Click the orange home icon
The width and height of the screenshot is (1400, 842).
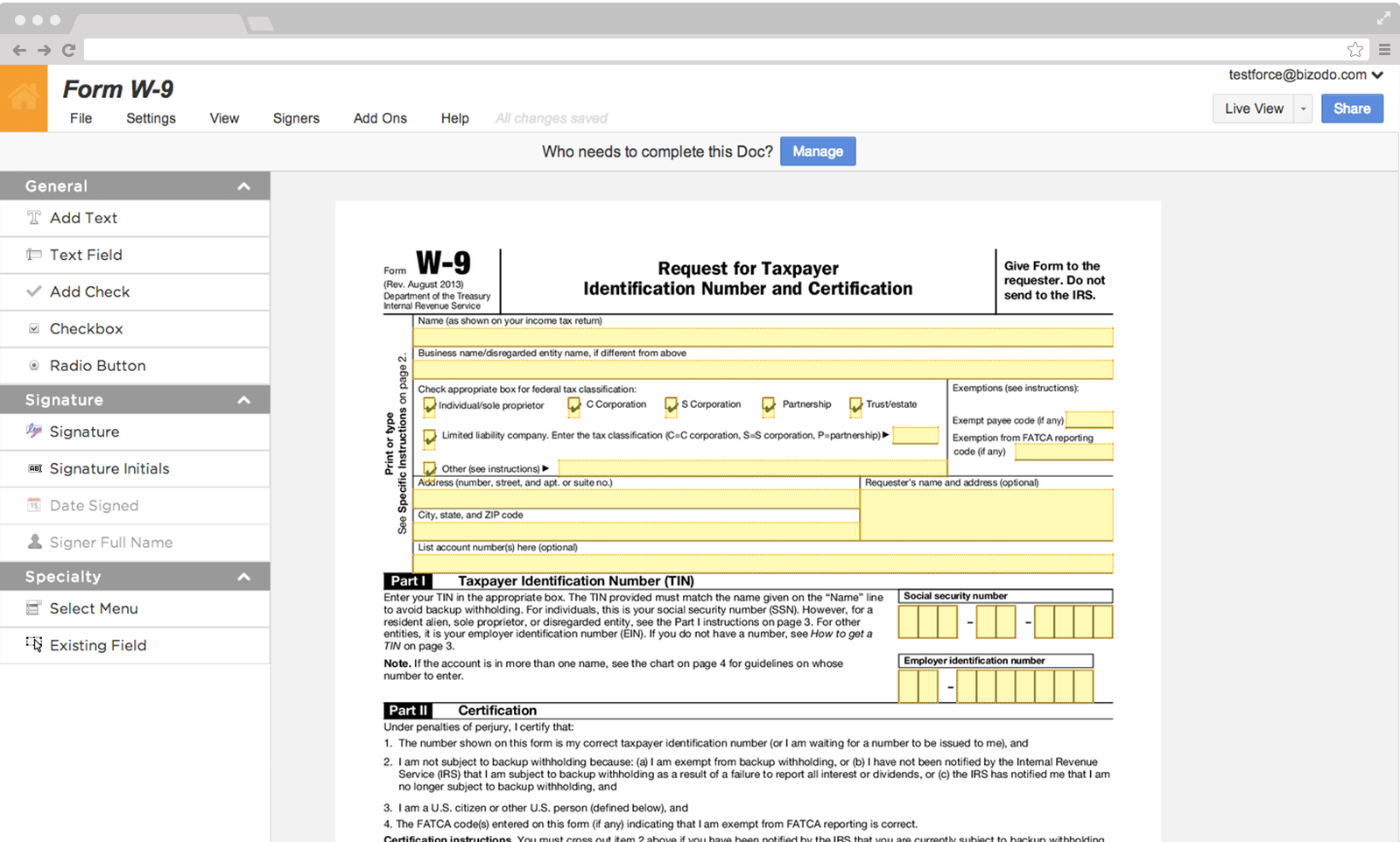[24, 98]
